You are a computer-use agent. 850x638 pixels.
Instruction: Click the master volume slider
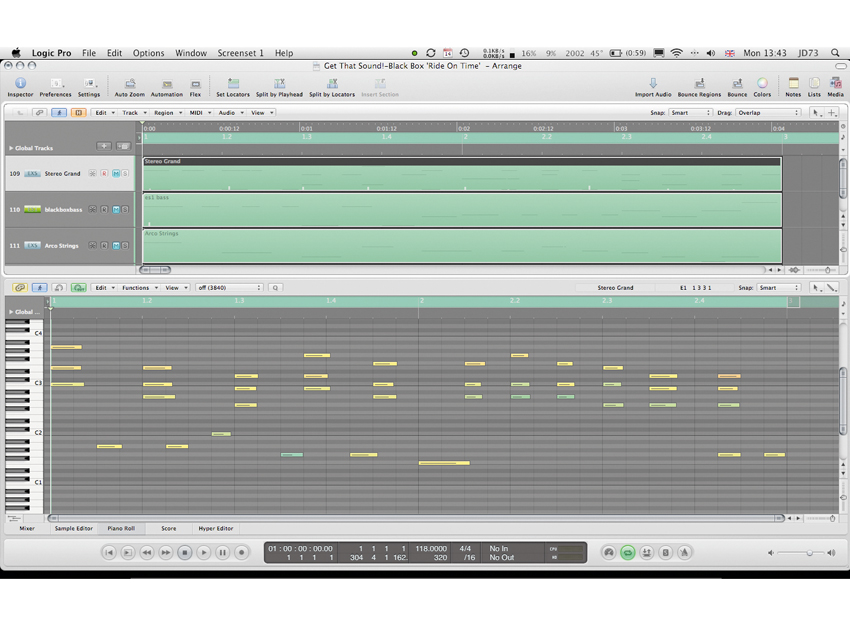(801, 553)
